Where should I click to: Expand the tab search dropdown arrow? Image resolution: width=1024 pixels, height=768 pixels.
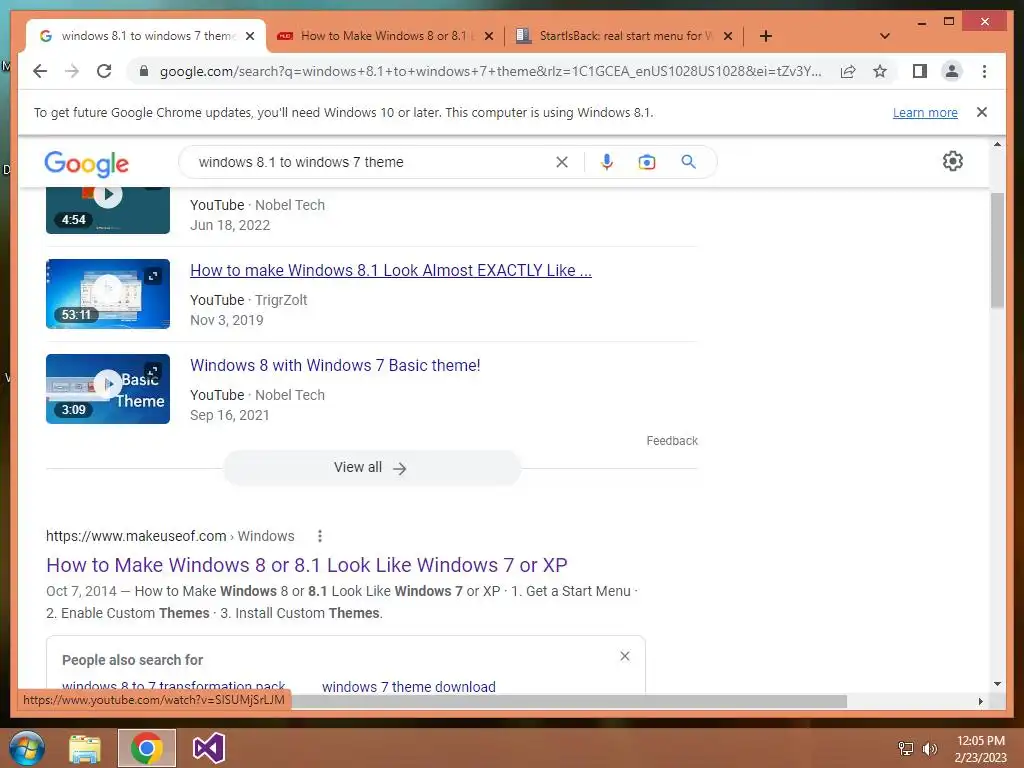click(885, 36)
